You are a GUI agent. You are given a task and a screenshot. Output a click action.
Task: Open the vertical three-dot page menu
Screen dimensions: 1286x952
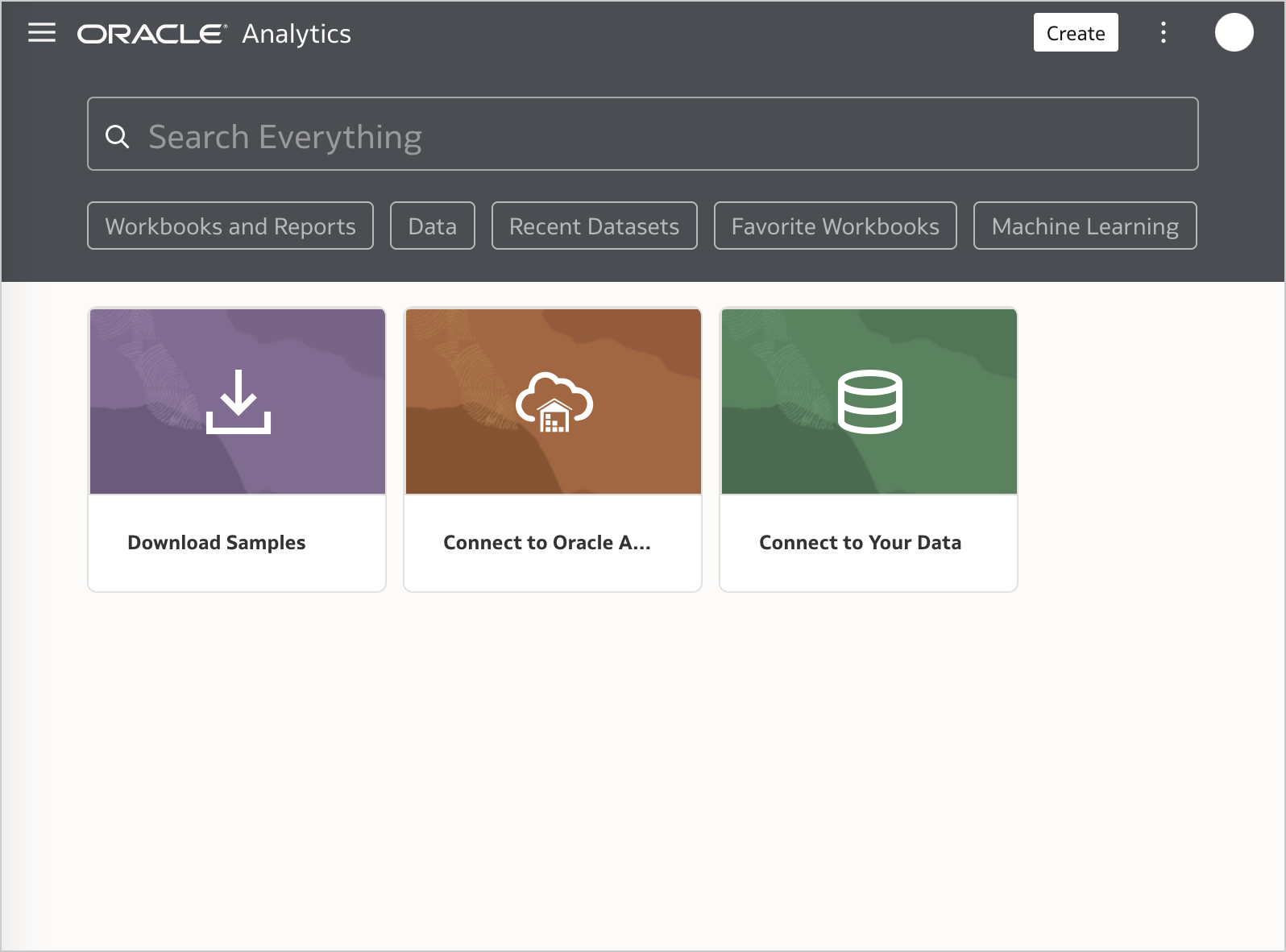1163,32
